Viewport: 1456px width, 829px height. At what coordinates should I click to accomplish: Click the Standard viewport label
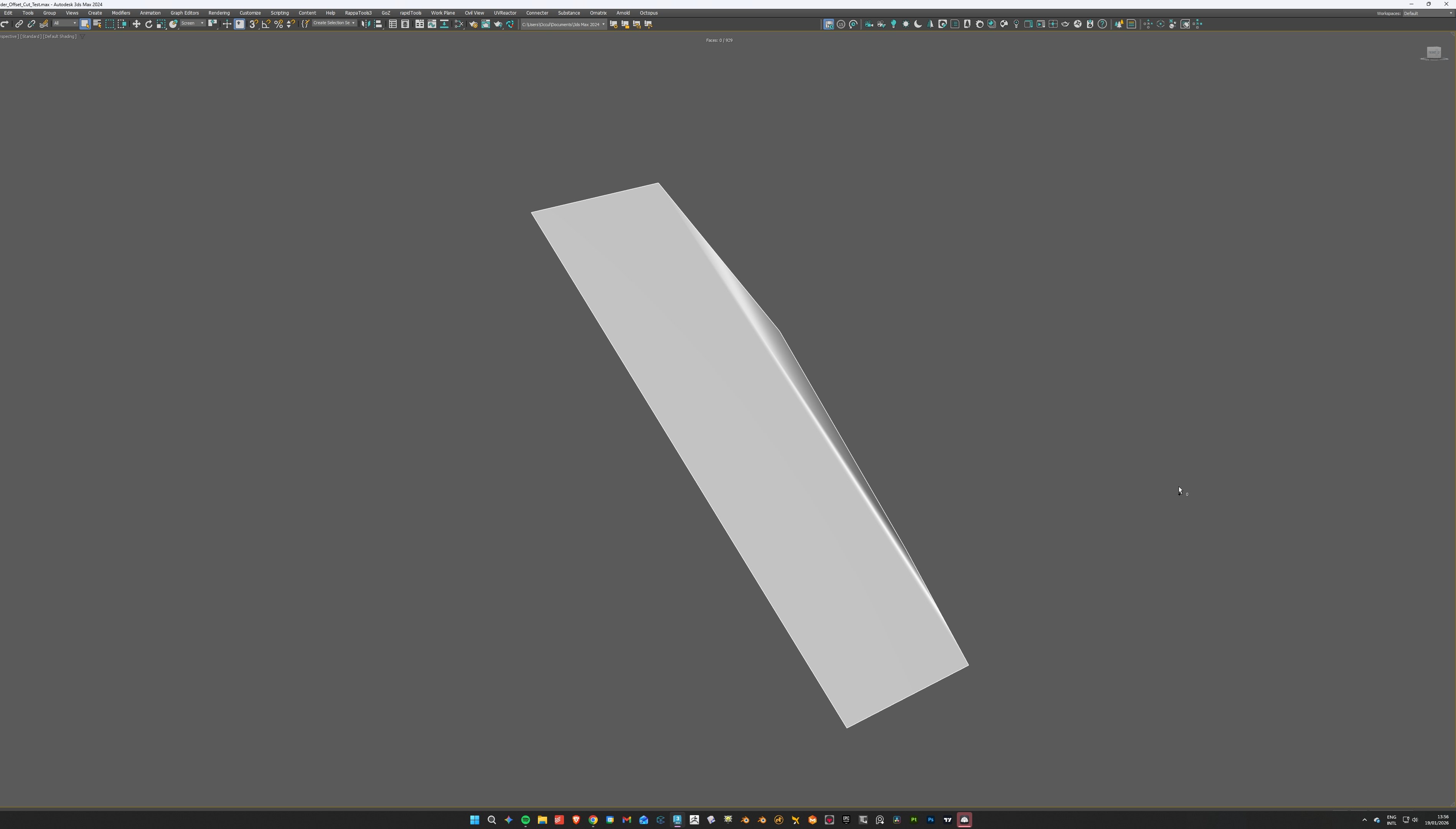point(31,36)
